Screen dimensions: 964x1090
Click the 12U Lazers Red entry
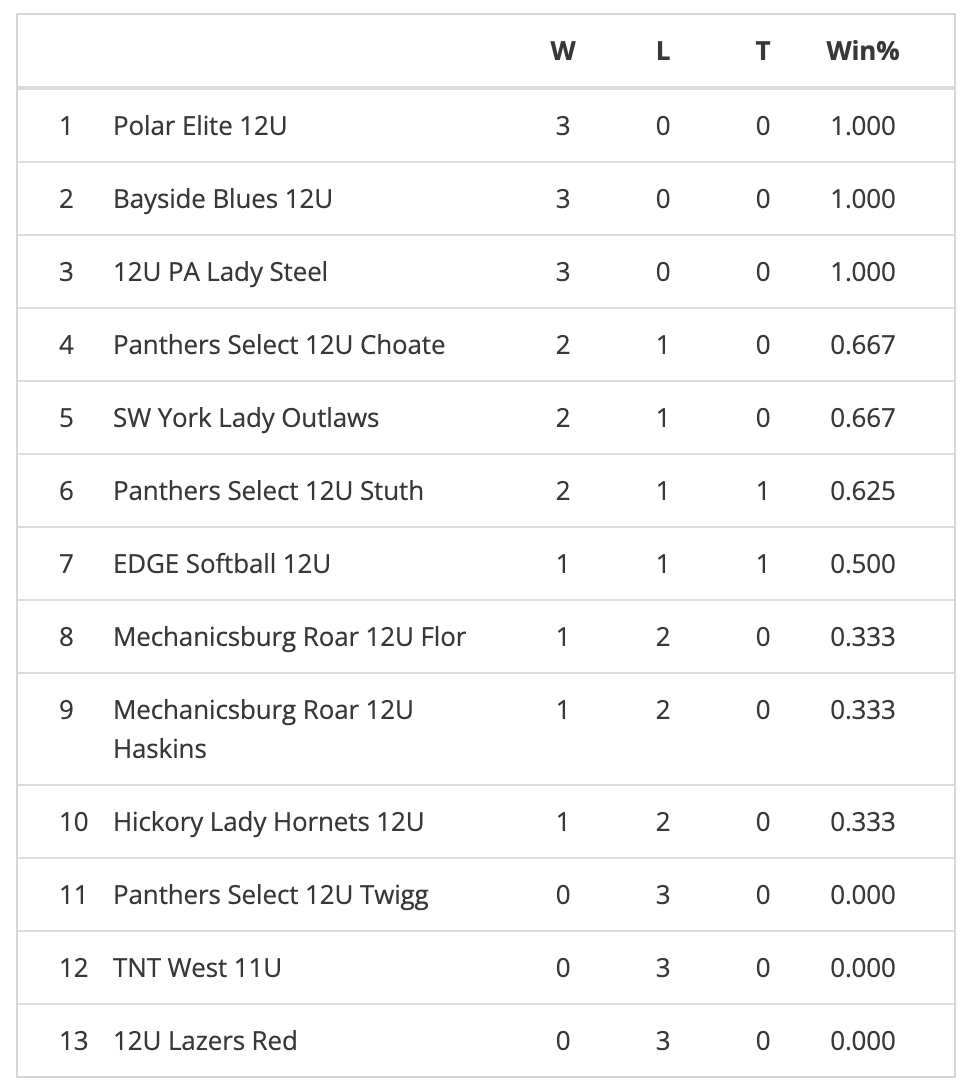click(205, 1041)
